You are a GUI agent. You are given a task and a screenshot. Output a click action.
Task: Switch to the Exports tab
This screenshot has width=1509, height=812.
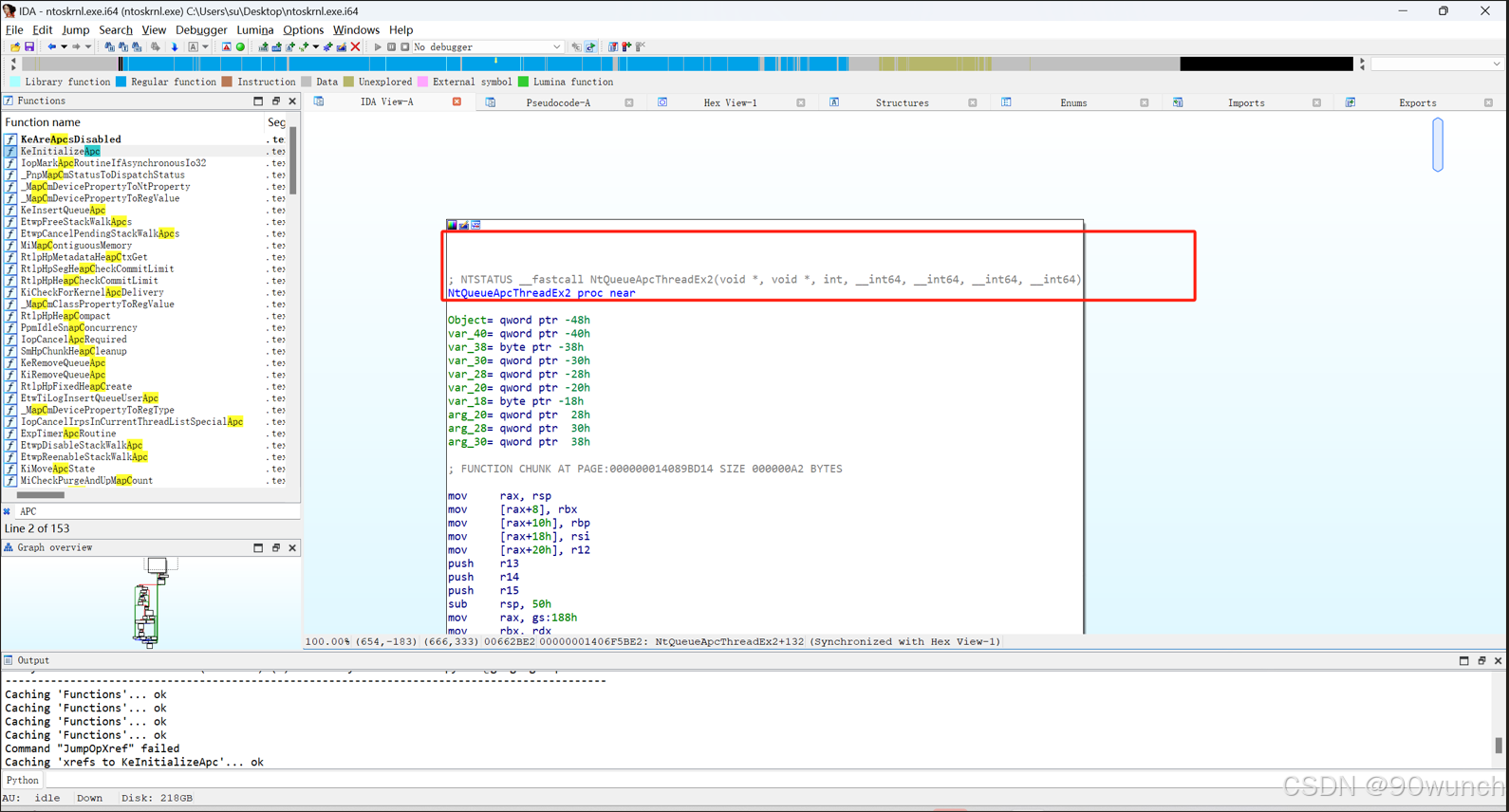1418,102
